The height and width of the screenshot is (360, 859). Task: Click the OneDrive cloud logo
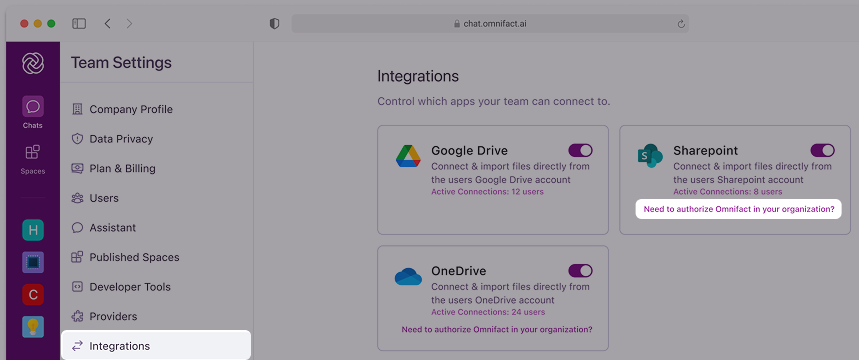(408, 277)
